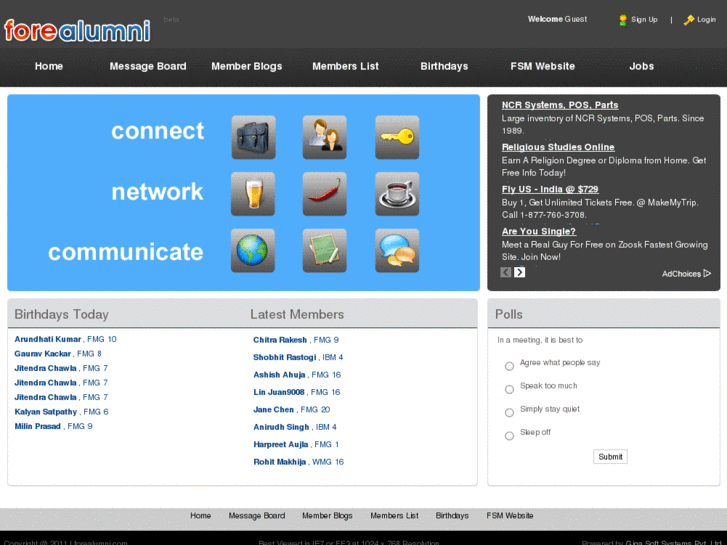The height and width of the screenshot is (545, 727).
Task: Open Harpreet Aujla's profile
Action: pyautogui.click(x=281, y=444)
